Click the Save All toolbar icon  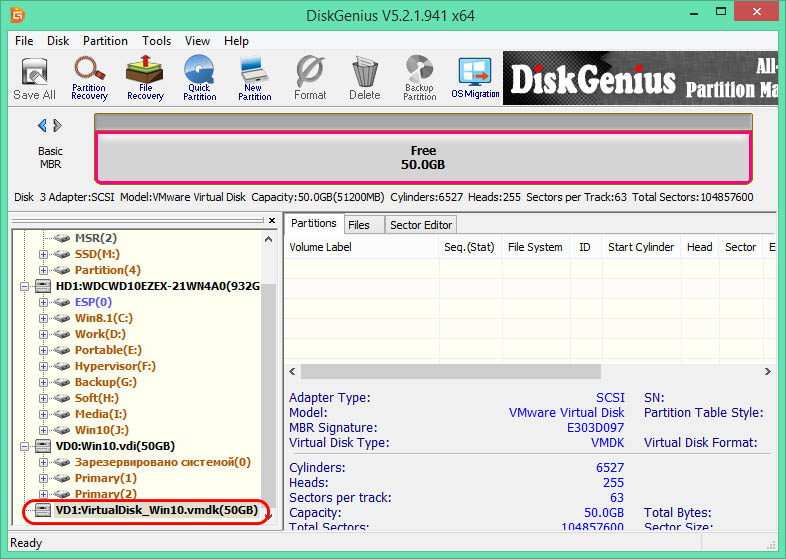point(34,79)
